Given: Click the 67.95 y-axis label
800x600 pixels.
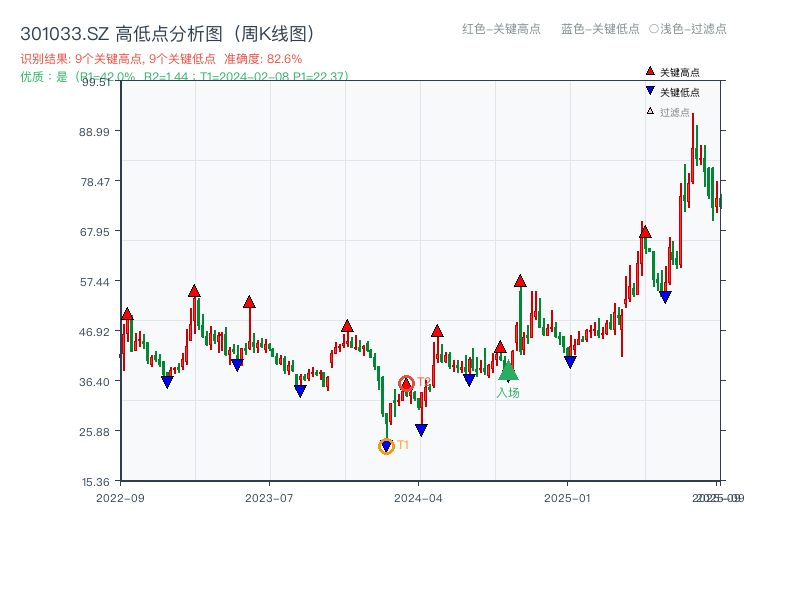Looking at the screenshot, I should point(94,232).
